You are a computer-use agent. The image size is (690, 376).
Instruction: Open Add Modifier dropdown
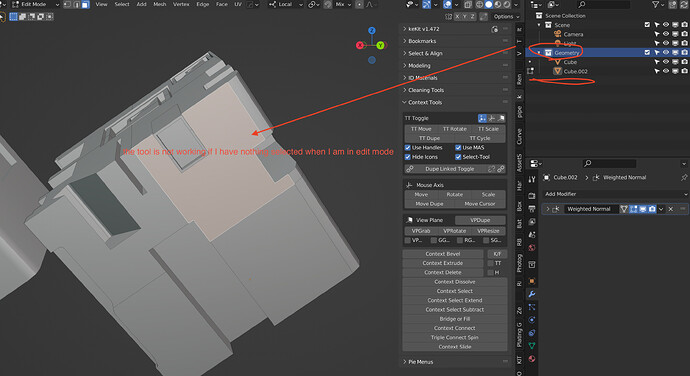point(615,194)
